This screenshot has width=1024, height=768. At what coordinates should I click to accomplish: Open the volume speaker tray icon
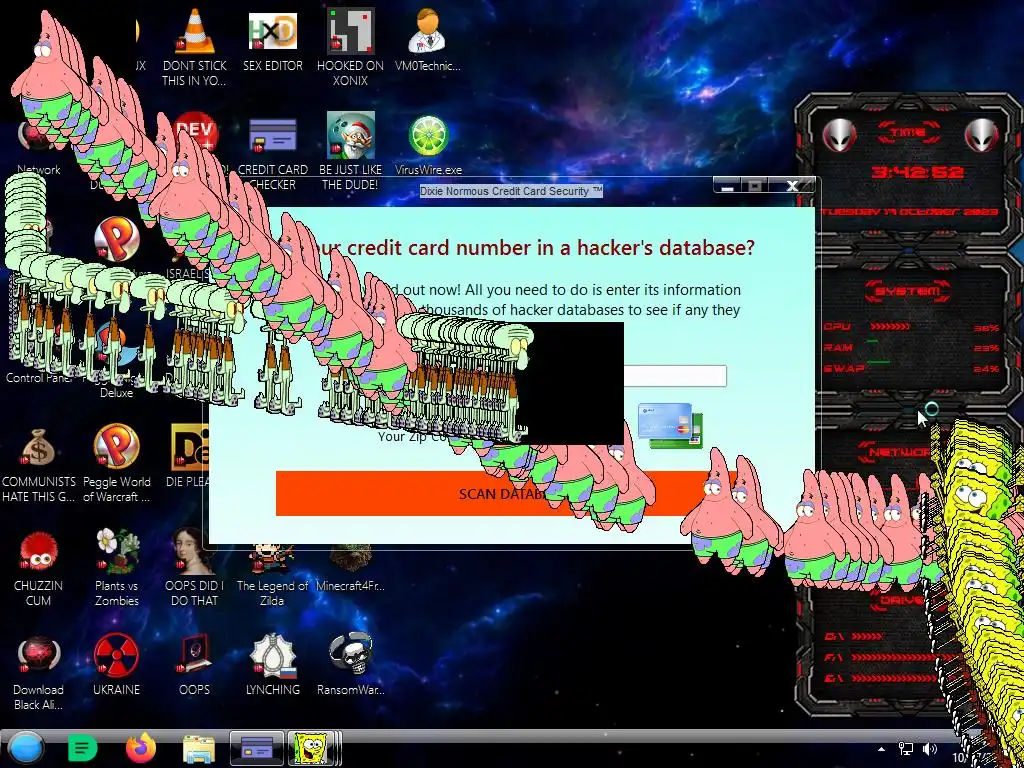pyautogui.click(x=929, y=749)
